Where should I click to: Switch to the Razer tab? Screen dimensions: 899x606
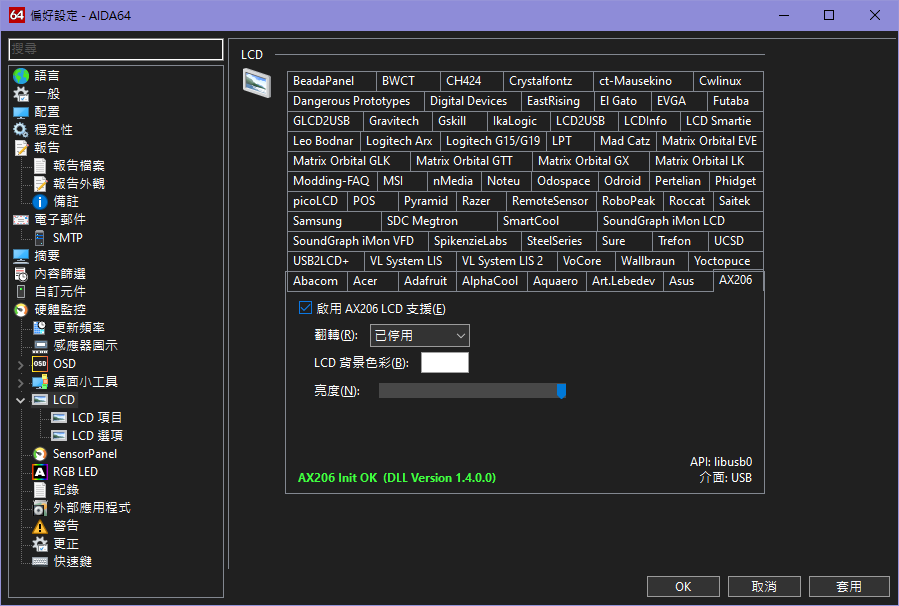coord(482,201)
